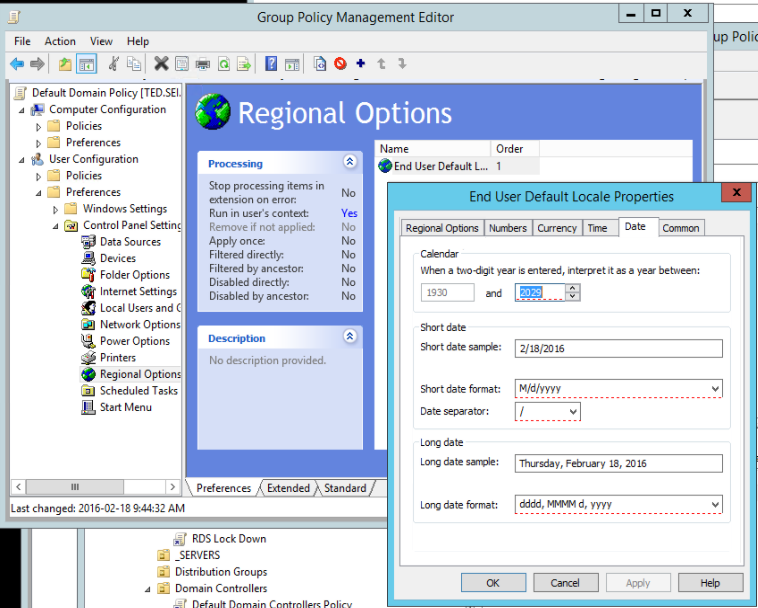Click the red X Delete toolbar icon

(161, 64)
